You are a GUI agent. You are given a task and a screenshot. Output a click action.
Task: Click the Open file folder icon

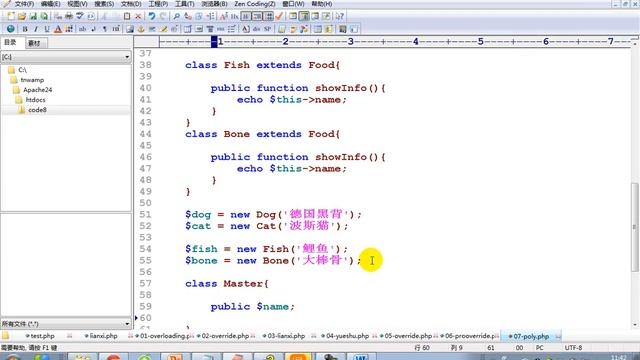pyautogui.click(x=22, y=16)
